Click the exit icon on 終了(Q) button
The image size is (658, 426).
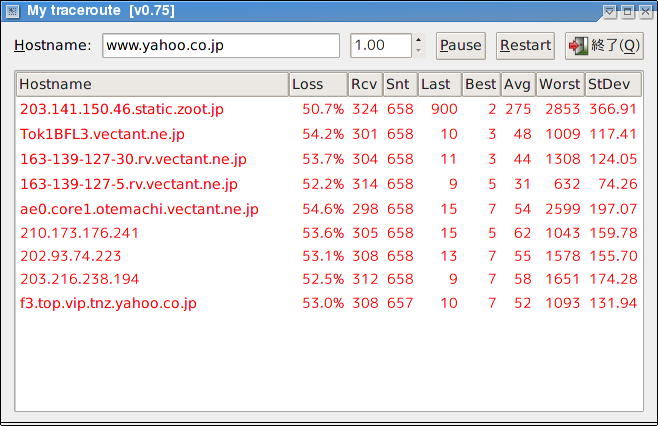(x=578, y=46)
